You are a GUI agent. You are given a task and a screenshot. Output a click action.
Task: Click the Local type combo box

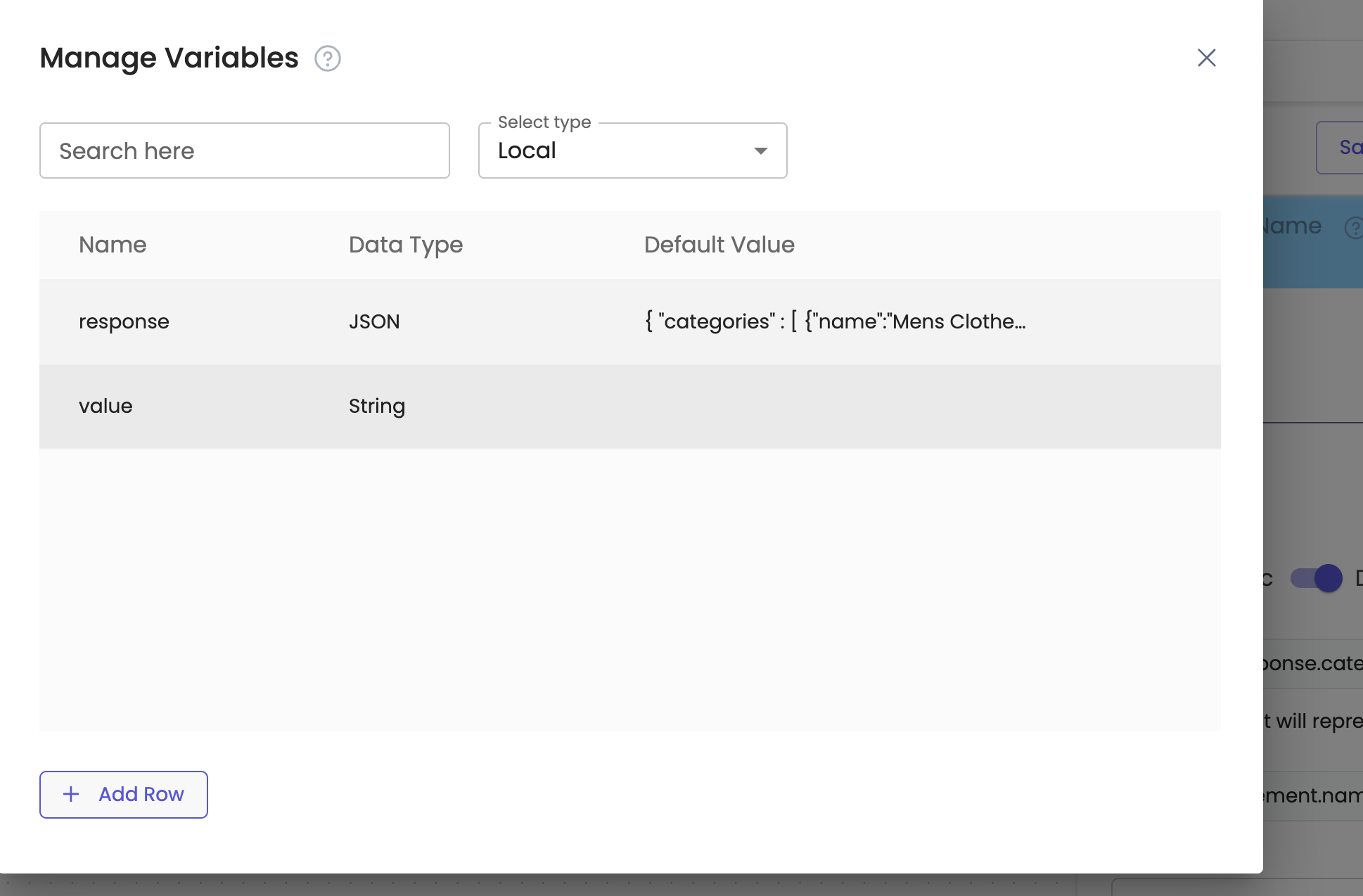tap(619, 151)
